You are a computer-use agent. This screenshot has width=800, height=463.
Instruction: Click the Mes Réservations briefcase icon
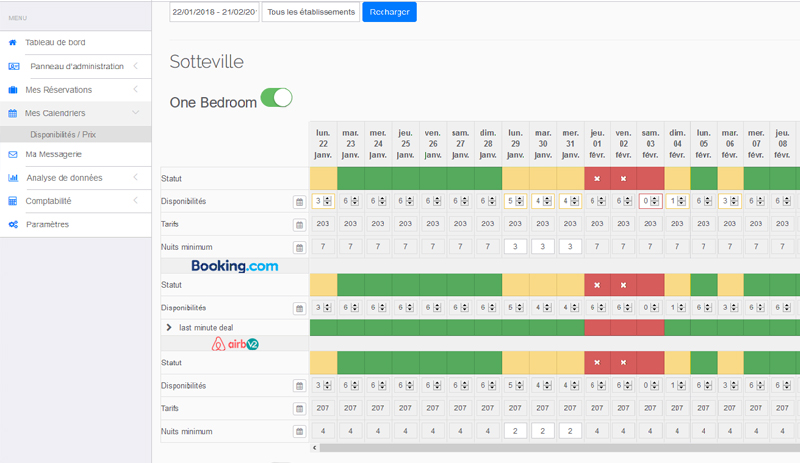click(13, 90)
